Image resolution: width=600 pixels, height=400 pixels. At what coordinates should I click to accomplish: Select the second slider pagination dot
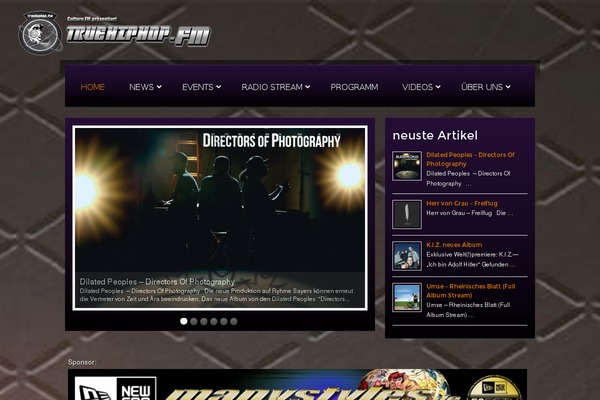tap(194, 321)
